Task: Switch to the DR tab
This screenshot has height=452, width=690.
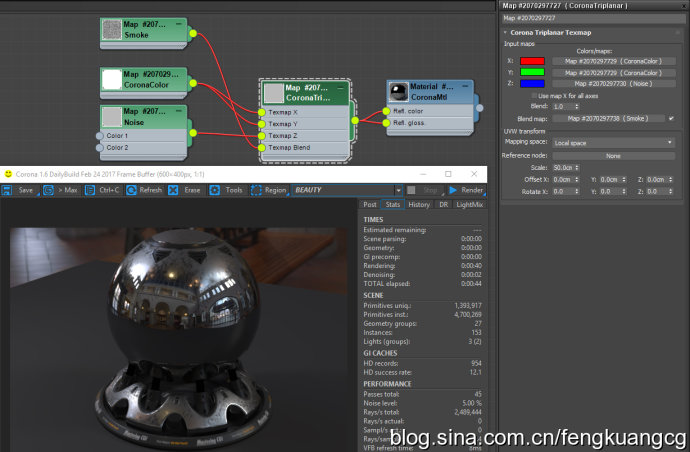Action: 444,205
